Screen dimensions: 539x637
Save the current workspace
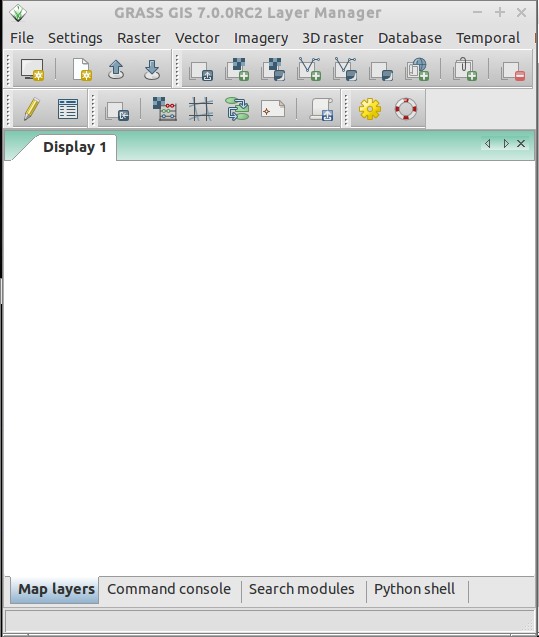152,69
